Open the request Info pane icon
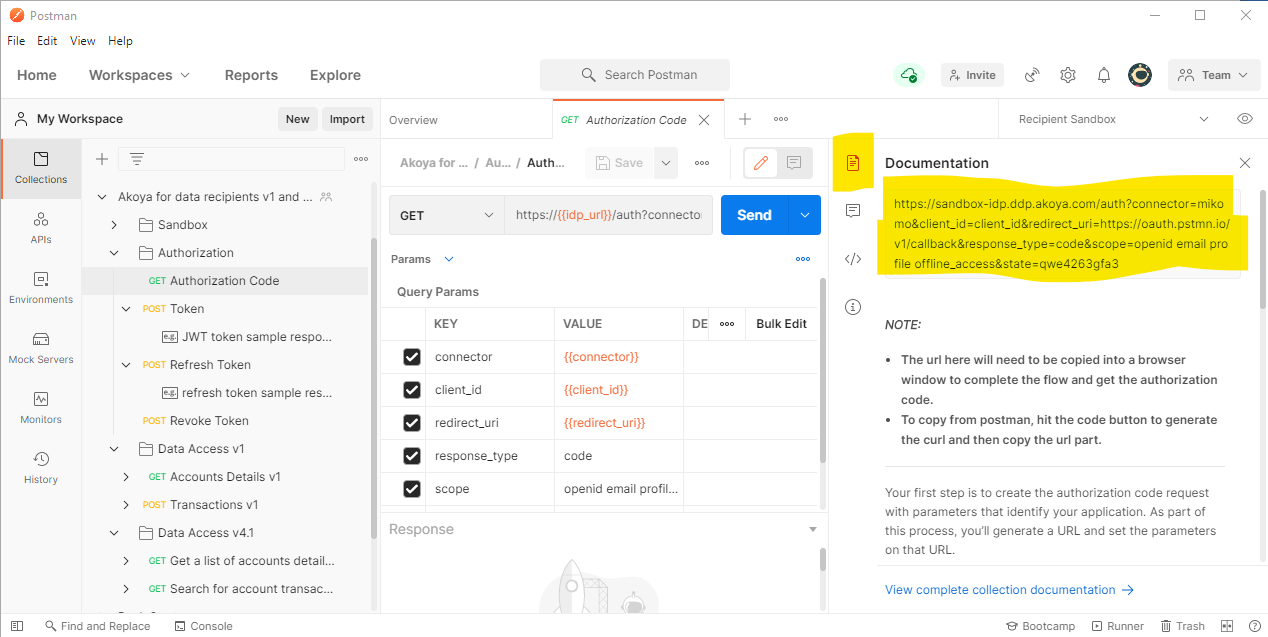Screen dimensions: 1268x637 pyautogui.click(x=853, y=307)
